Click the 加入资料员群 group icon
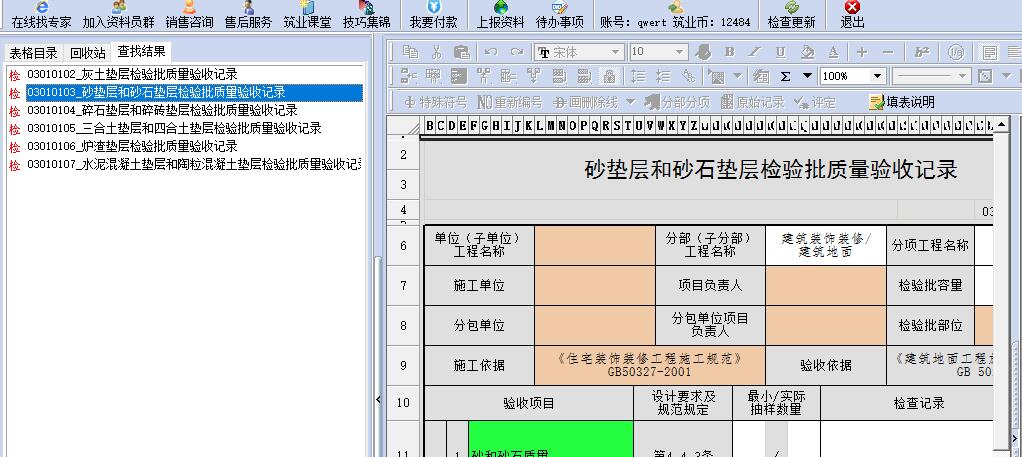 coord(119,14)
